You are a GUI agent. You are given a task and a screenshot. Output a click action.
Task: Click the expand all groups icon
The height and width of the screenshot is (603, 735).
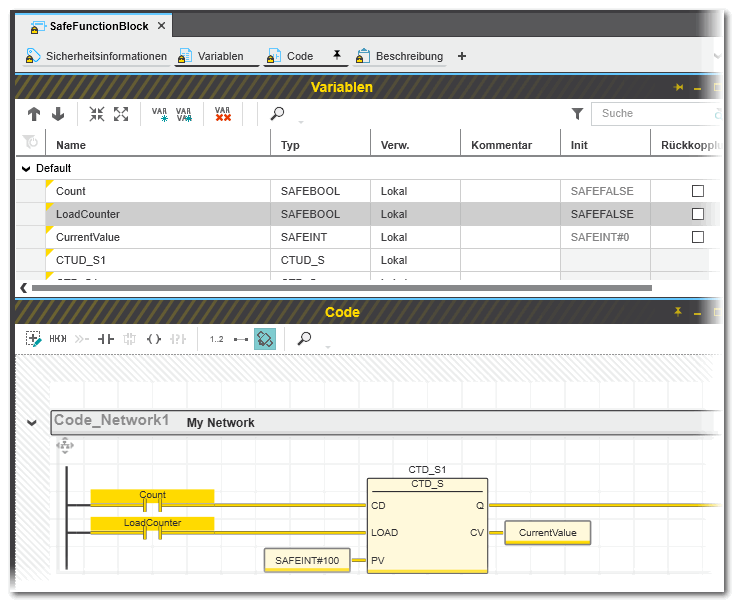(x=121, y=114)
